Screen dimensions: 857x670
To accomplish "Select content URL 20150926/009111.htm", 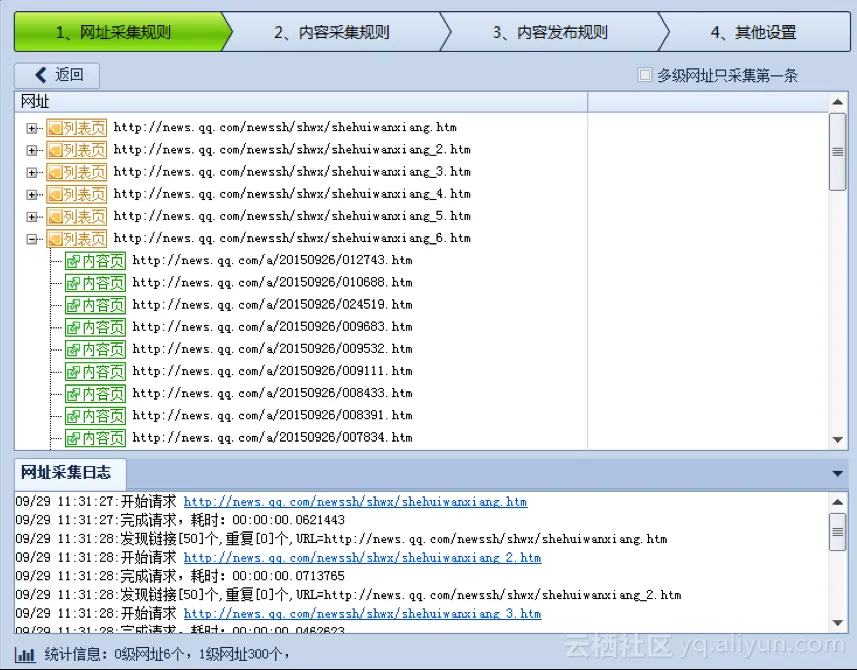I will (272, 371).
